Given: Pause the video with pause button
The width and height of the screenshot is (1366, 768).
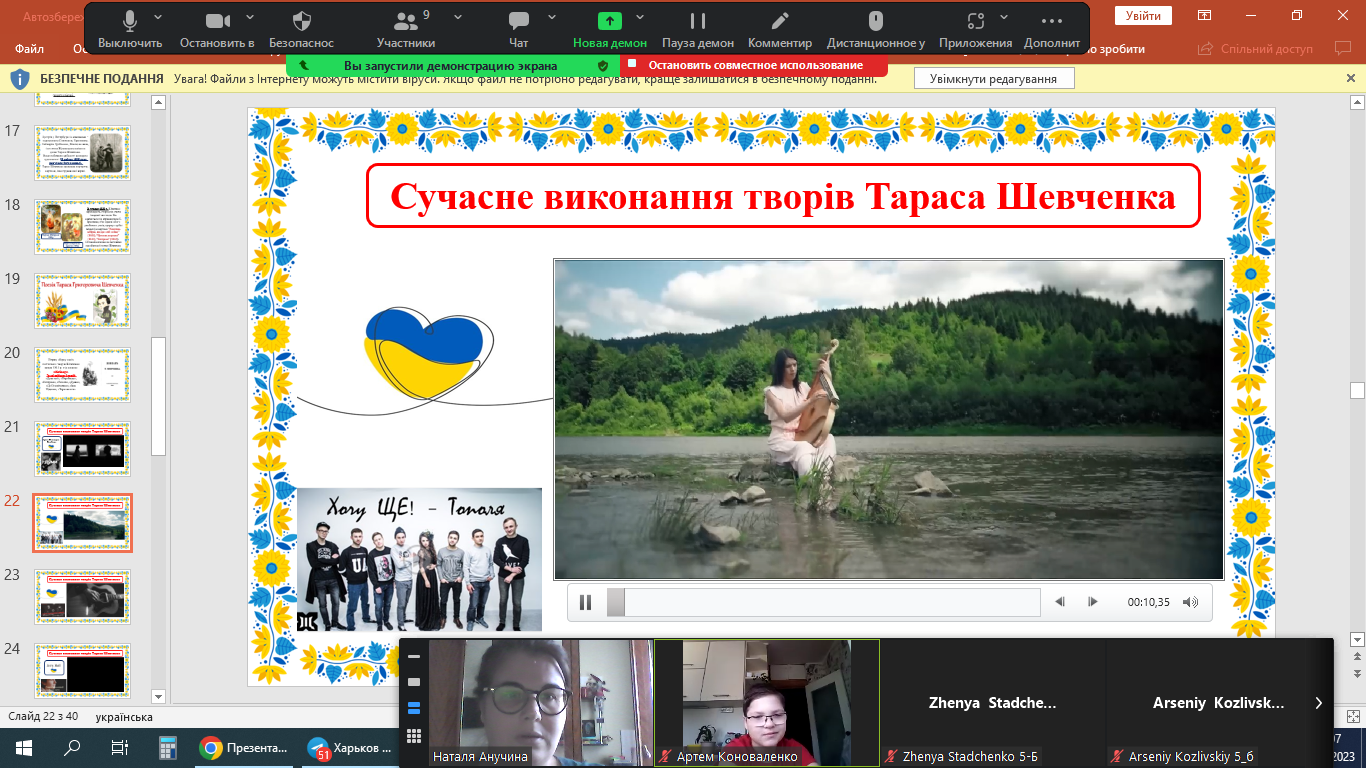Looking at the screenshot, I should 586,602.
